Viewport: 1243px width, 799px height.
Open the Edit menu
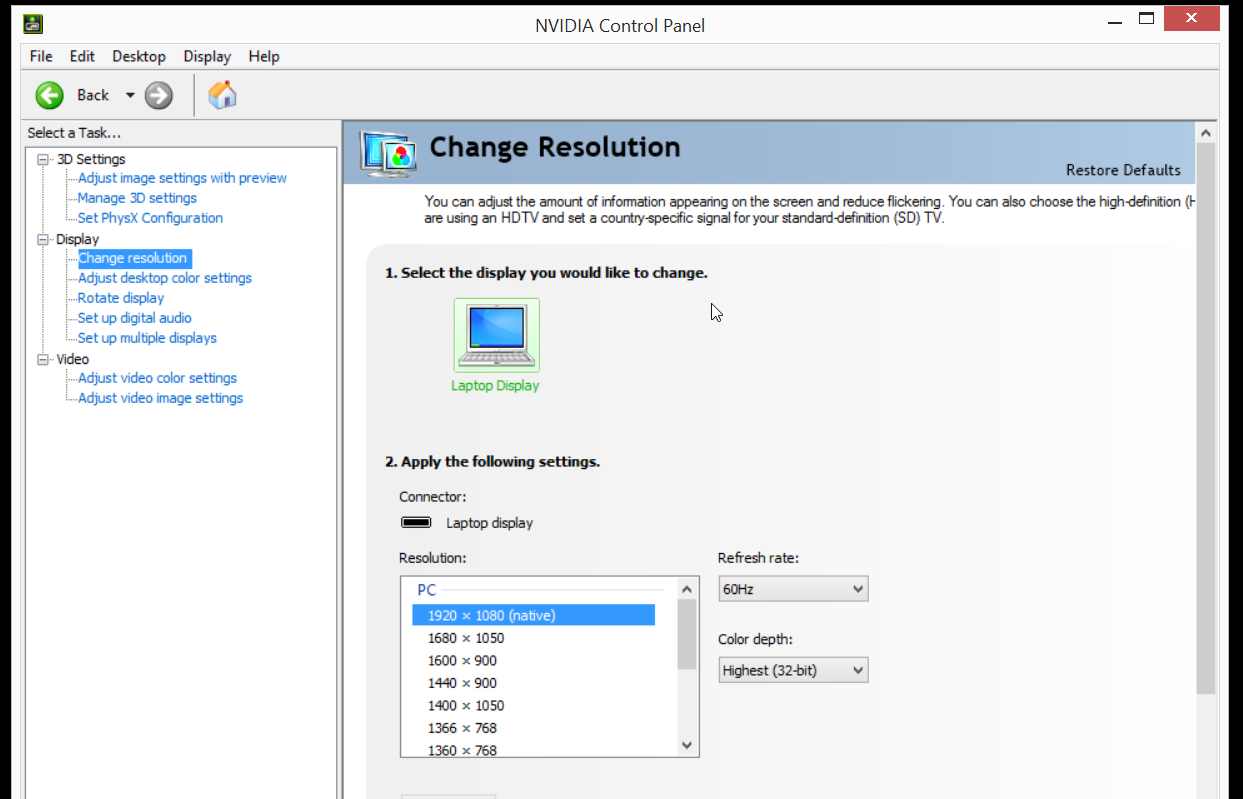(x=82, y=56)
